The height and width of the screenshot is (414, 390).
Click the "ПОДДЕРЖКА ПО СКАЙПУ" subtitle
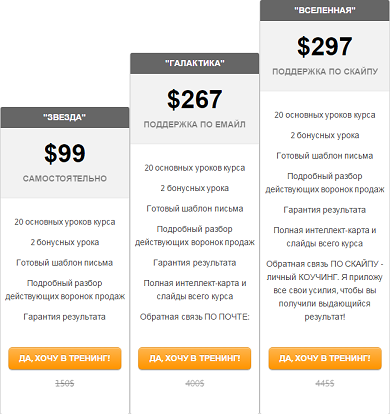pos(325,71)
